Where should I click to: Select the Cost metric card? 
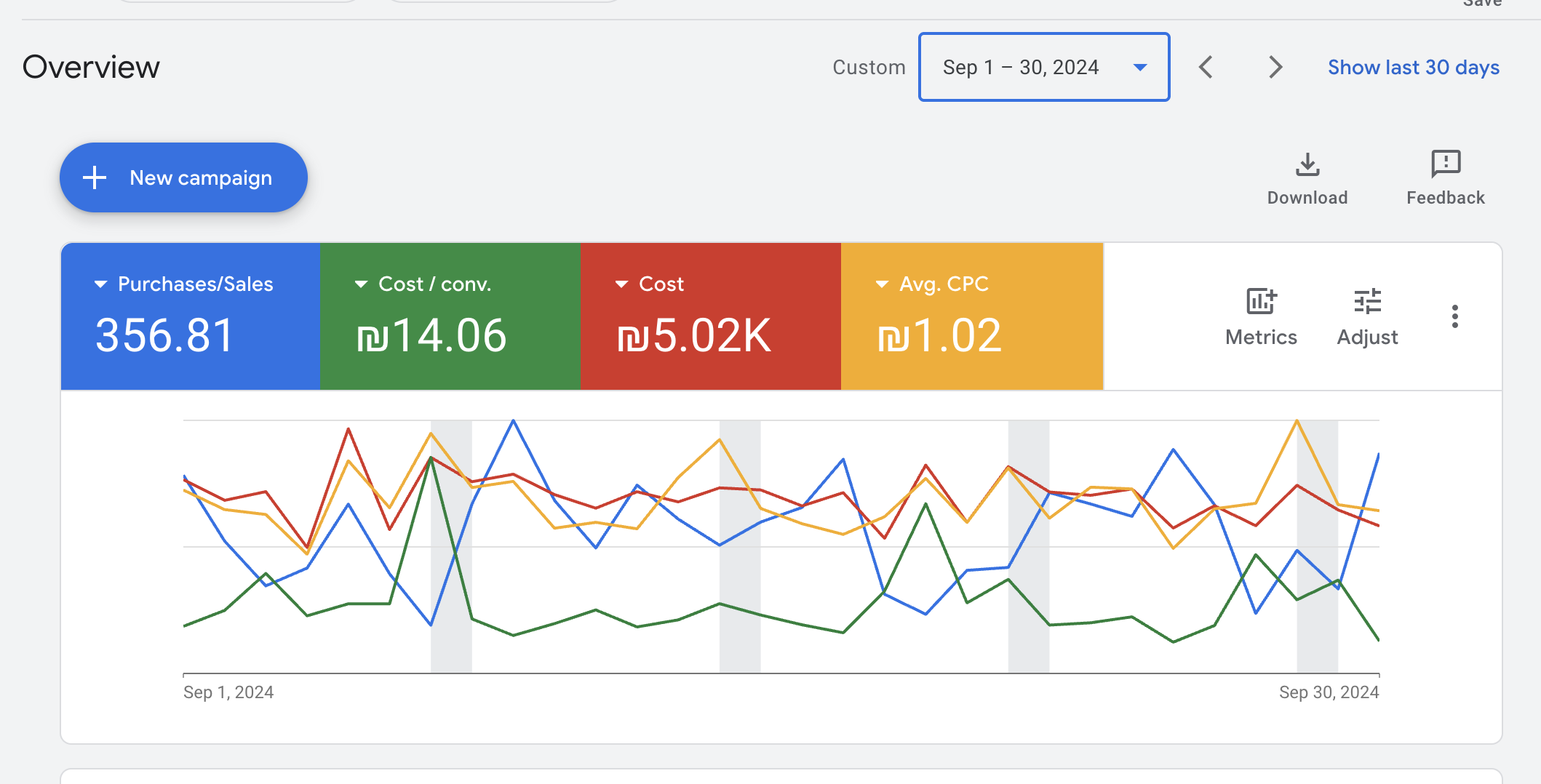pyautogui.click(x=710, y=316)
